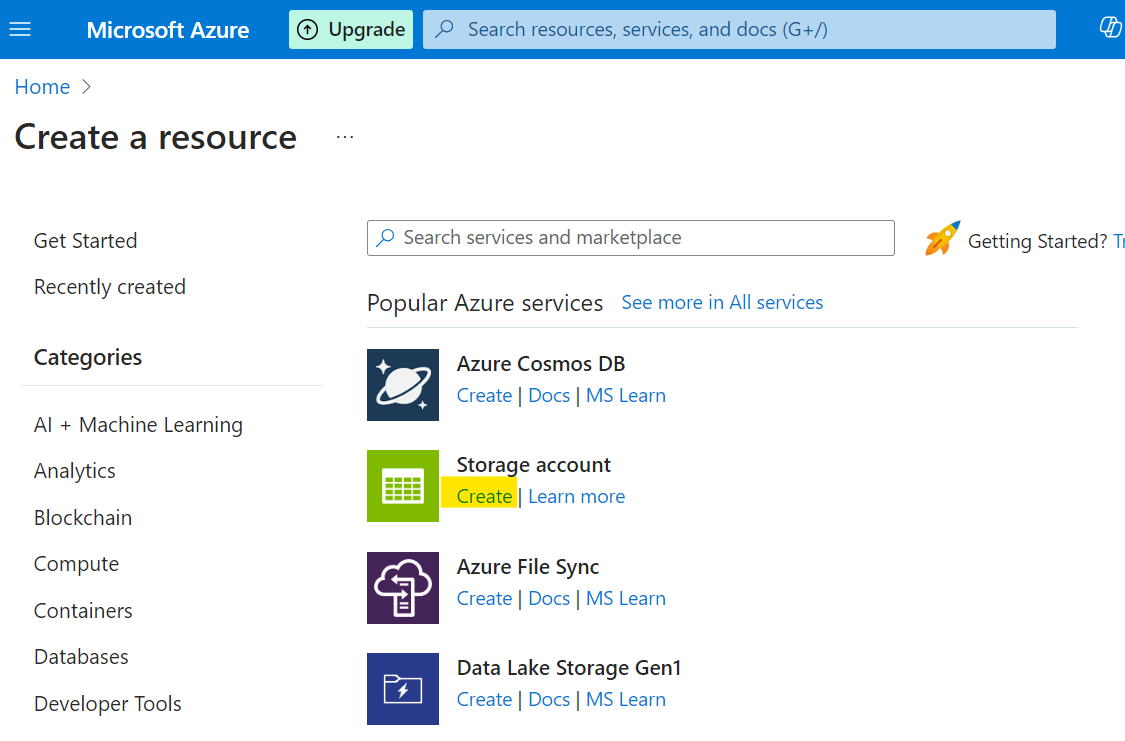This screenshot has height=741, width=1125.
Task: Open See more in All services
Action: pos(722,303)
